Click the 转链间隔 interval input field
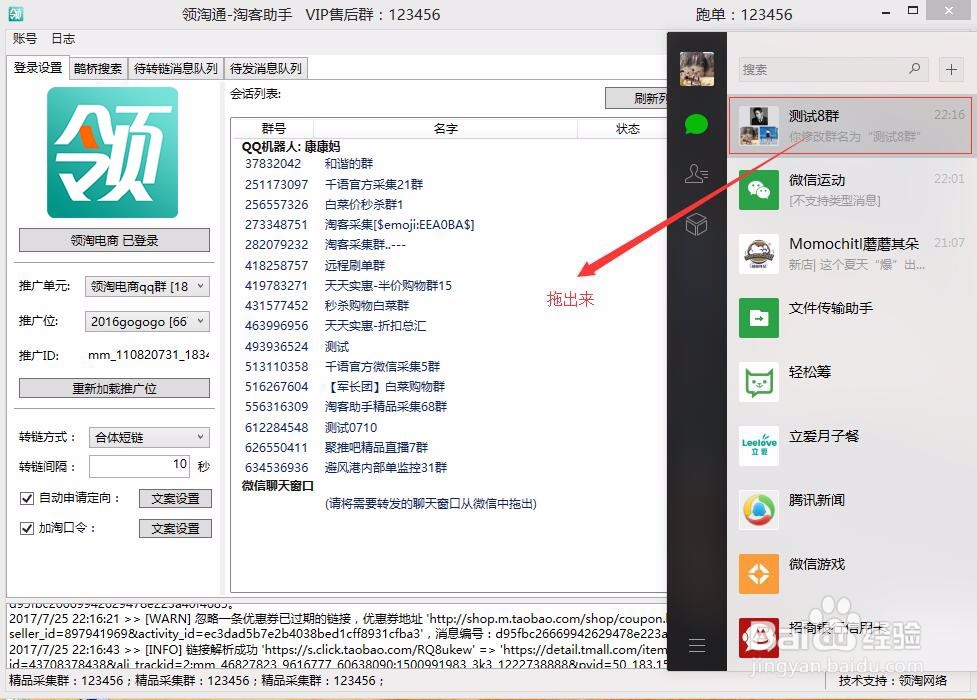The image size is (977, 700). point(140,465)
